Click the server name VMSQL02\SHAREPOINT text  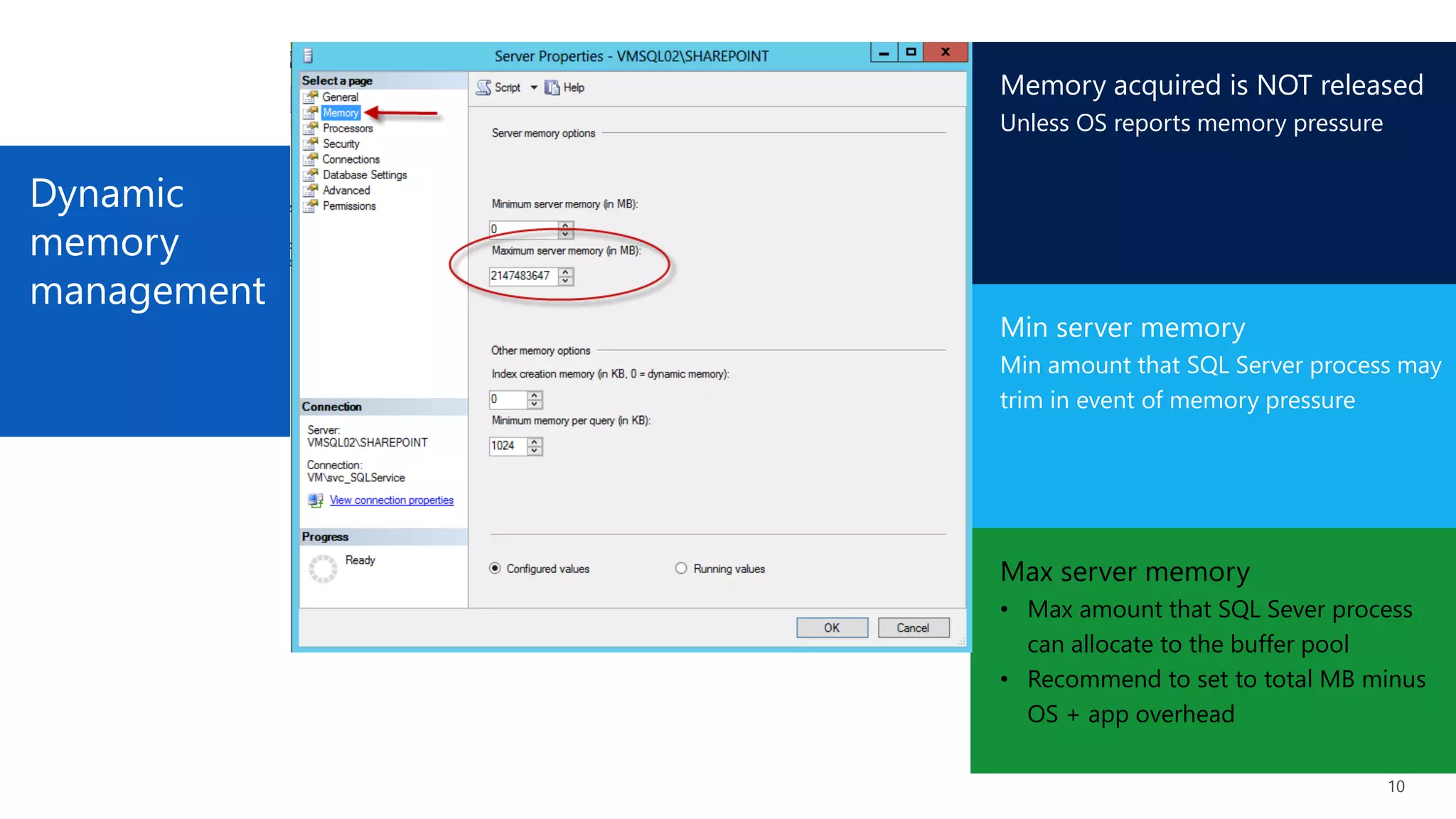pyautogui.click(x=368, y=443)
